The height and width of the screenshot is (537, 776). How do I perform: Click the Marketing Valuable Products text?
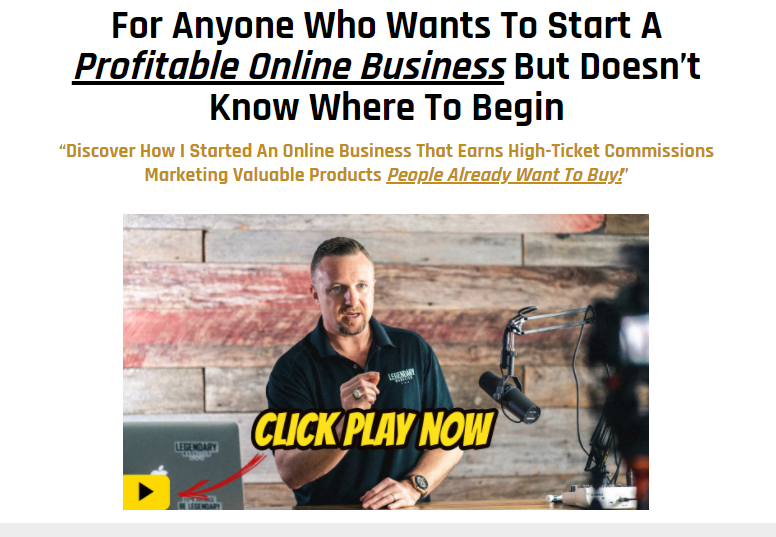263,175
